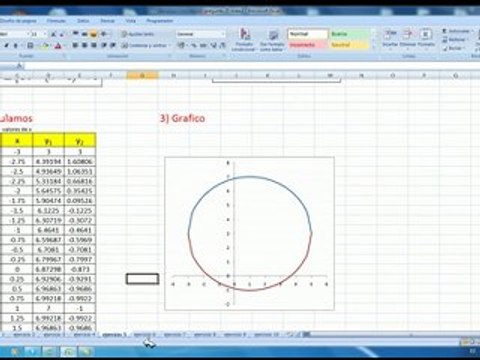The width and height of the screenshot is (480, 360).
Task: Open the Fórmulas ribbon tab
Action: pos(56,21)
